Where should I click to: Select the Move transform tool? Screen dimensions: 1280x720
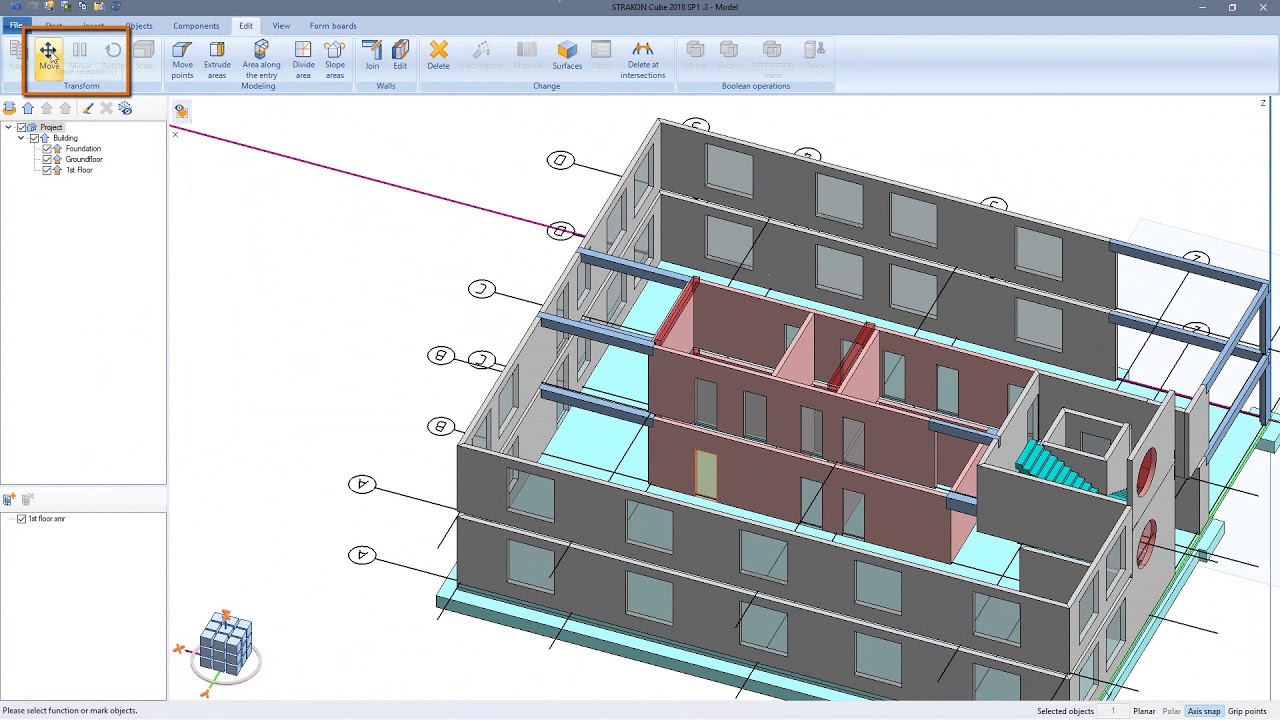(x=48, y=56)
